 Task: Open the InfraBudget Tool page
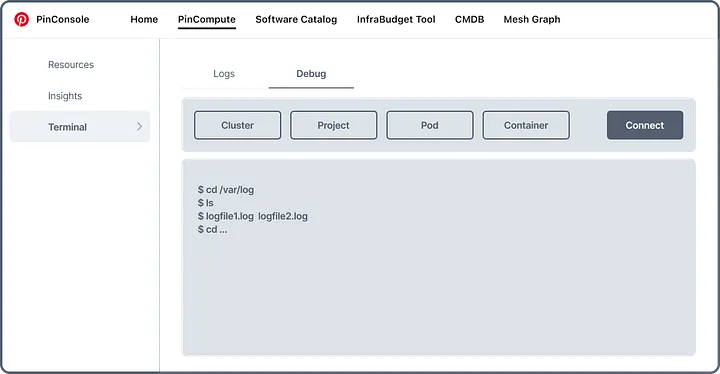[396, 19]
